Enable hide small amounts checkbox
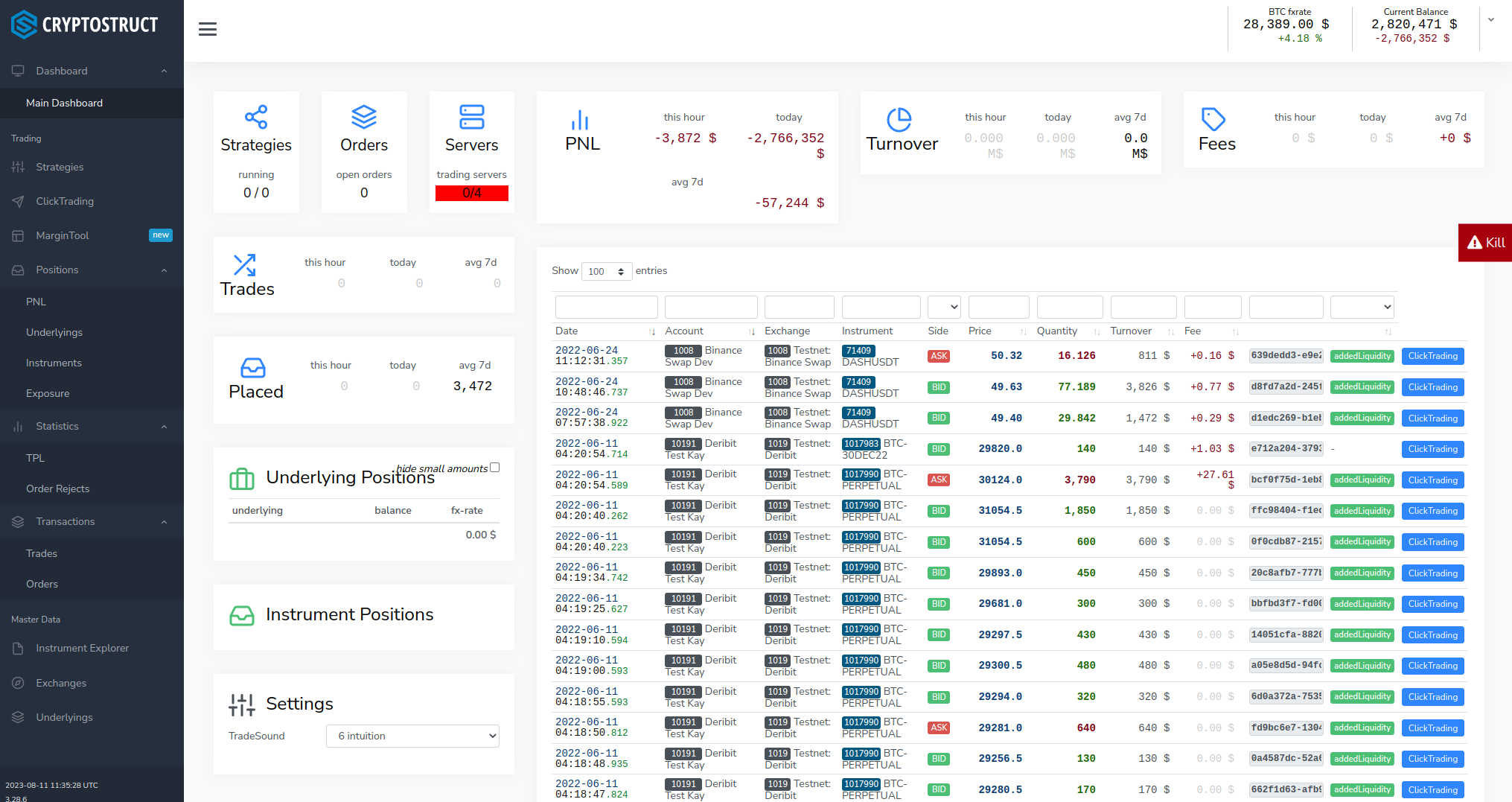Screen dimensions: 1512x802 pos(495,468)
